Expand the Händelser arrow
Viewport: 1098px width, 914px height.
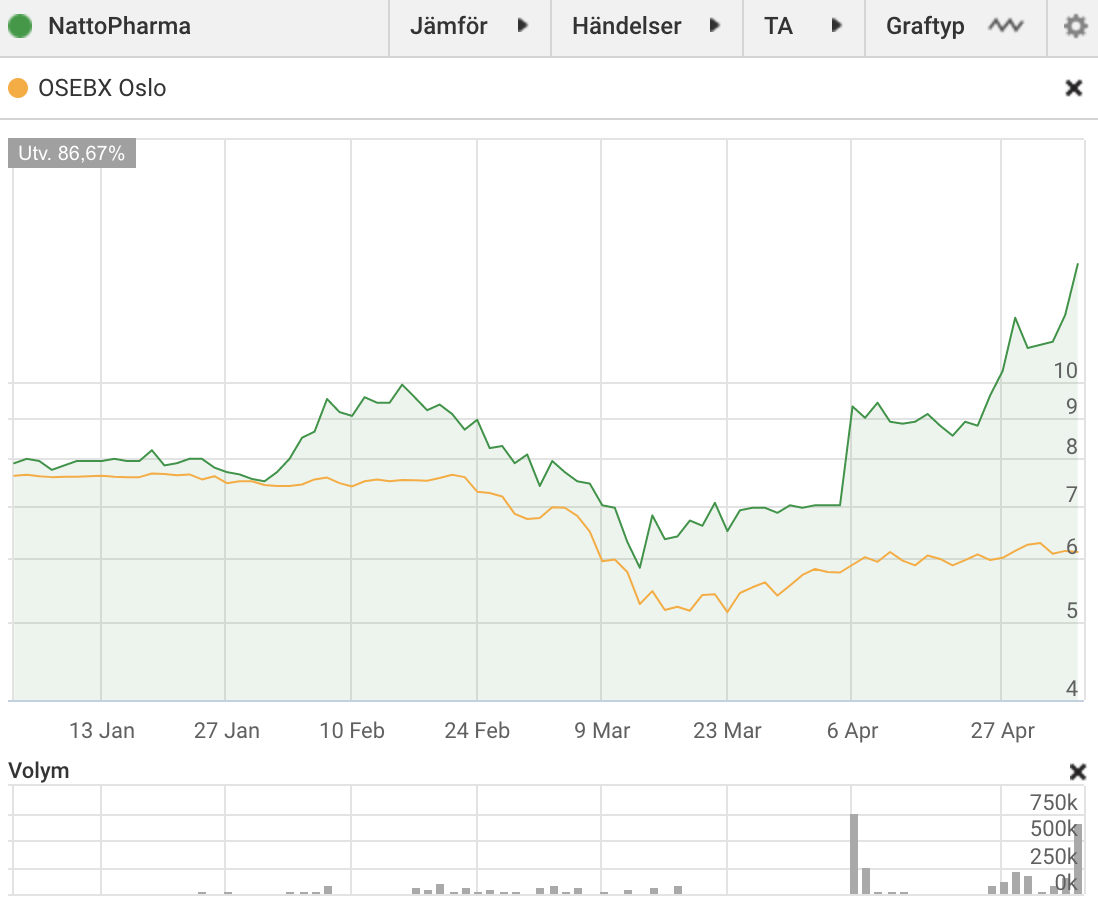(714, 26)
